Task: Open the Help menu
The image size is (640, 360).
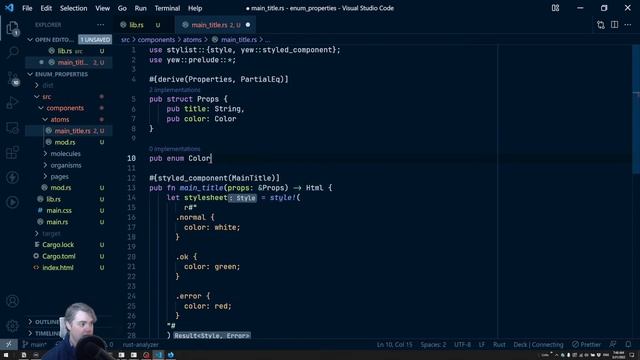Action: (195, 8)
